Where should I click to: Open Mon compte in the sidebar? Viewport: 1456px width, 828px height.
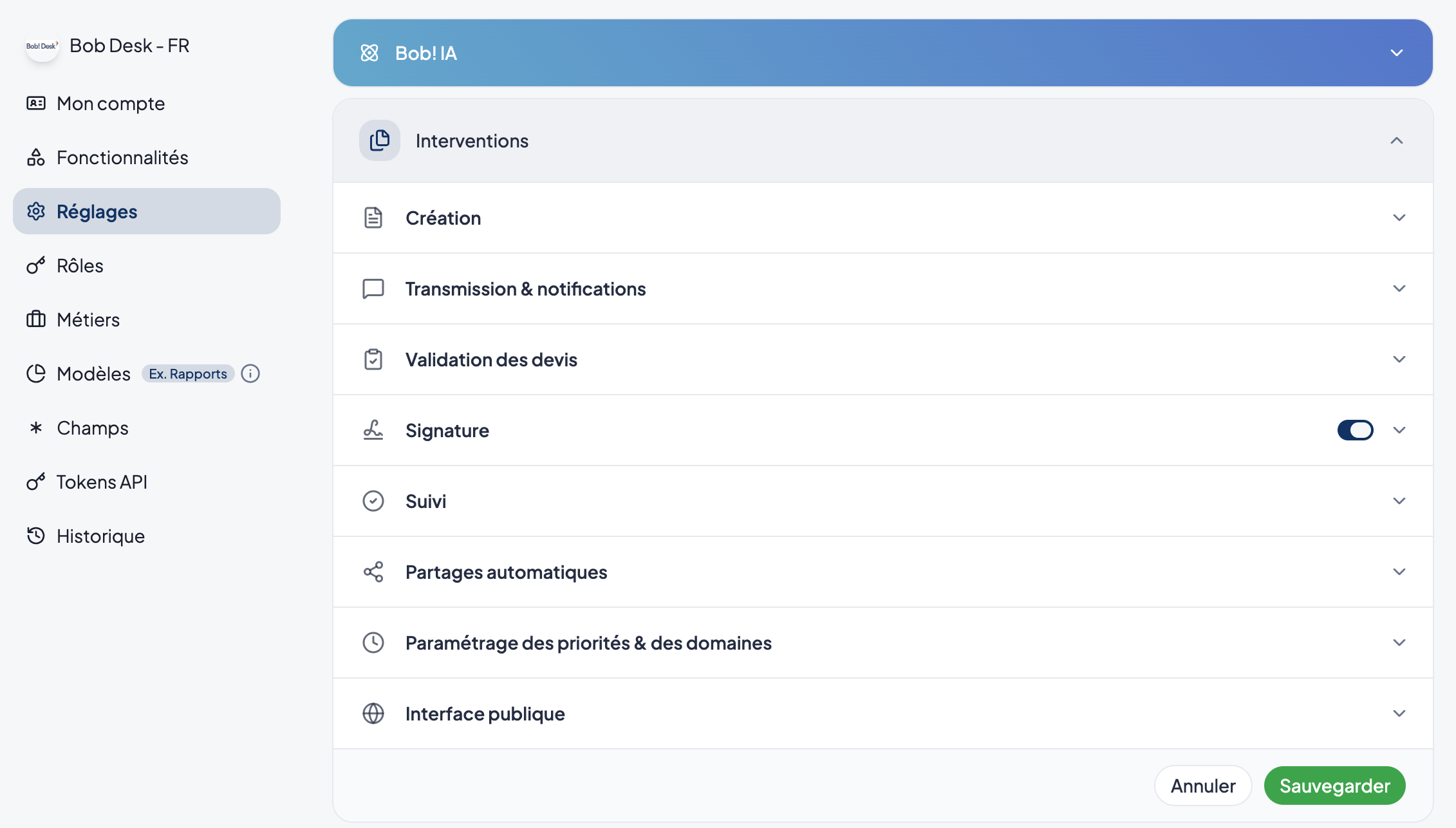(147, 103)
